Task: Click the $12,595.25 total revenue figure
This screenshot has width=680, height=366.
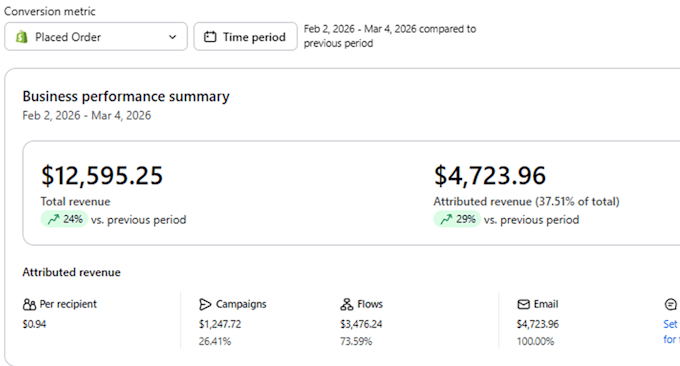Action: [102, 176]
